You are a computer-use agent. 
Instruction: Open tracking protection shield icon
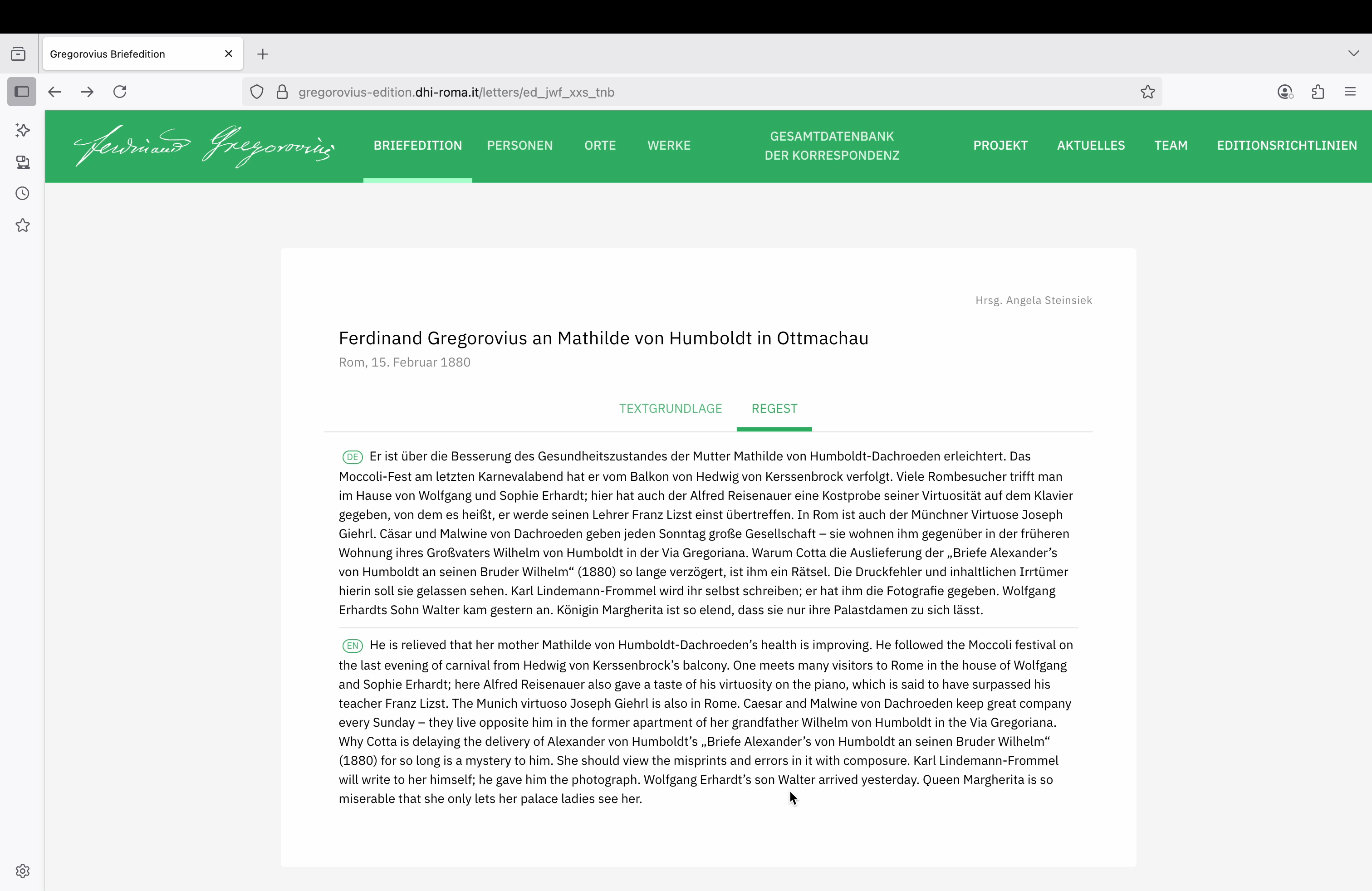point(257,92)
